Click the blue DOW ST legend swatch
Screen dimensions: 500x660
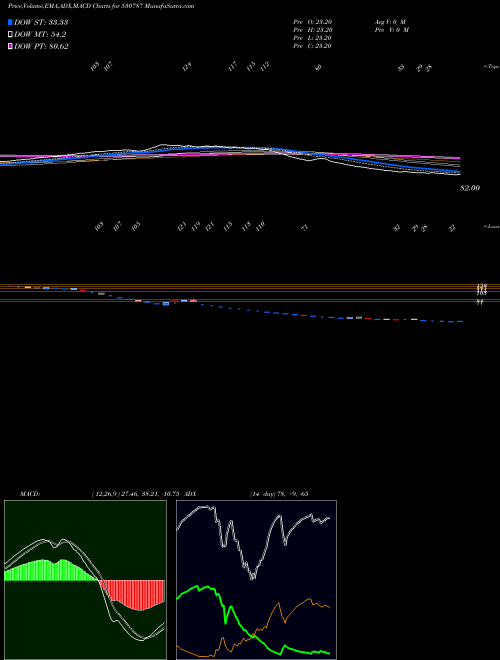pyautogui.click(x=10, y=22)
